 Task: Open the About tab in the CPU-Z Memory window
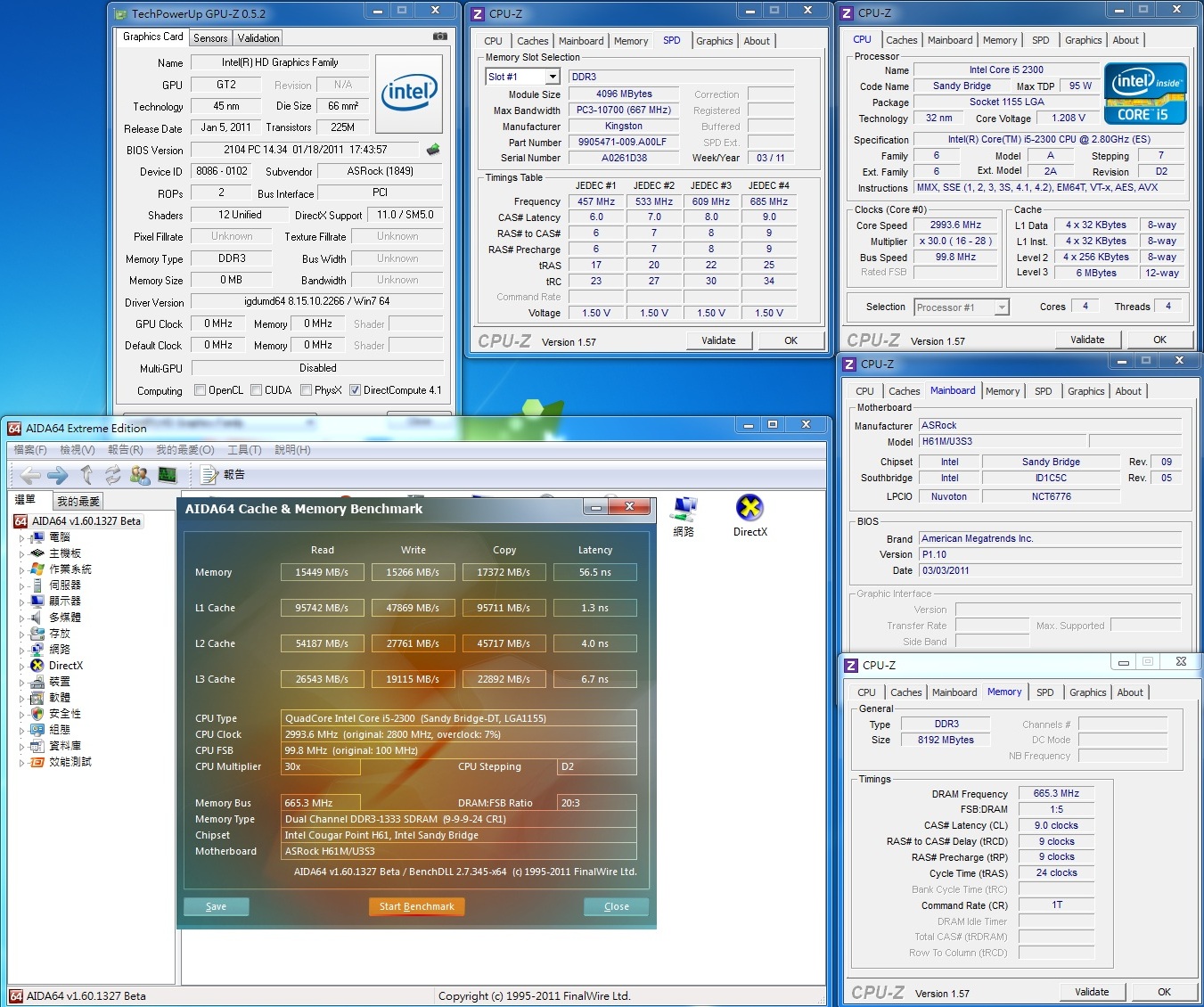point(1130,692)
